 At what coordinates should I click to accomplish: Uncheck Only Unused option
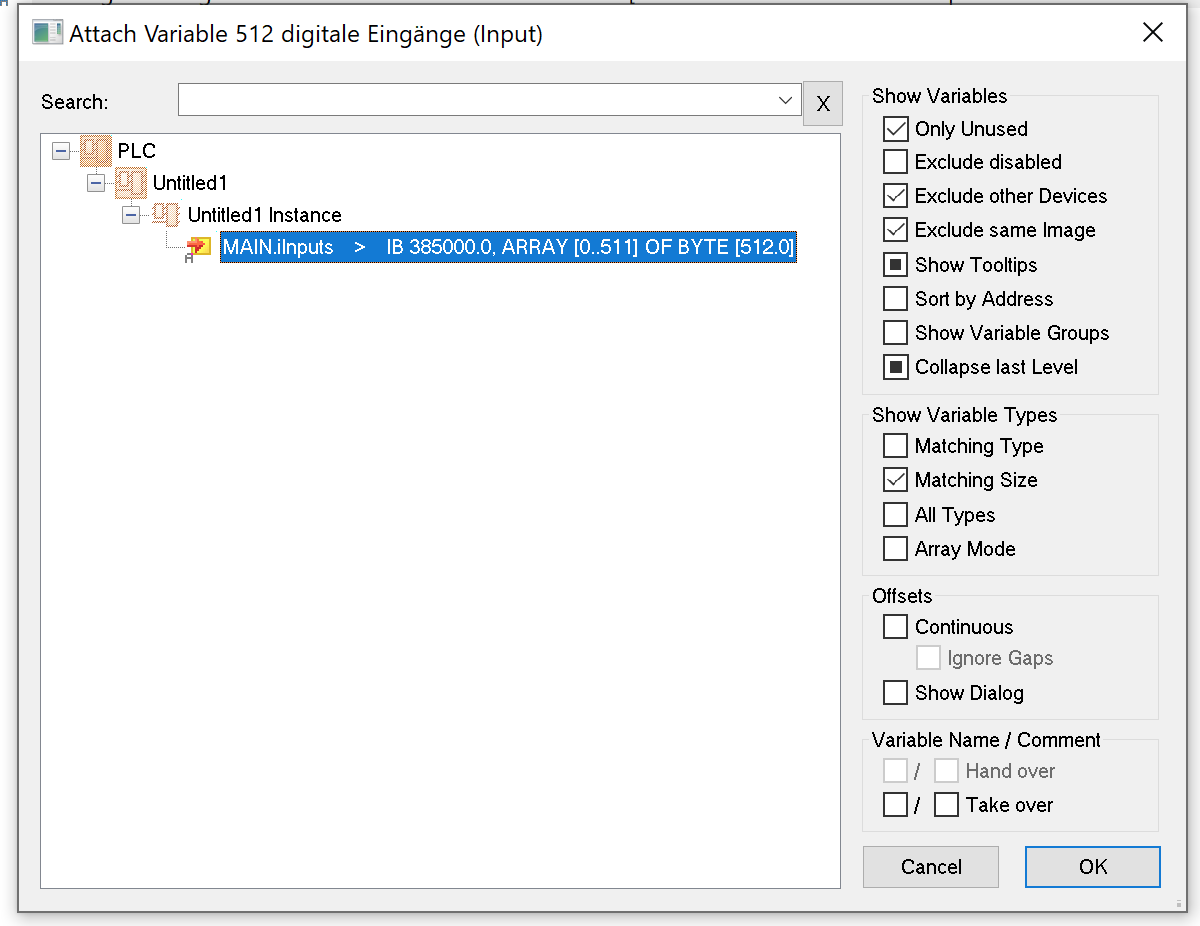[895, 129]
